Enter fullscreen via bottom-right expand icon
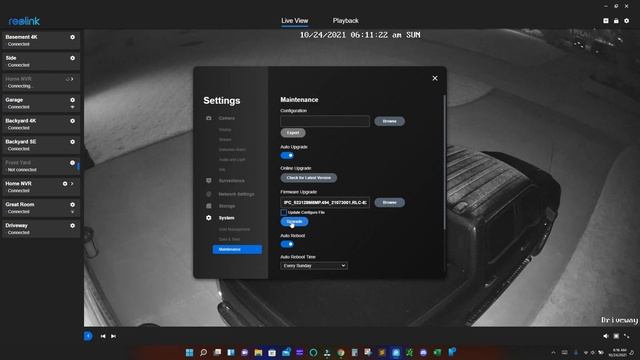 coord(627,336)
